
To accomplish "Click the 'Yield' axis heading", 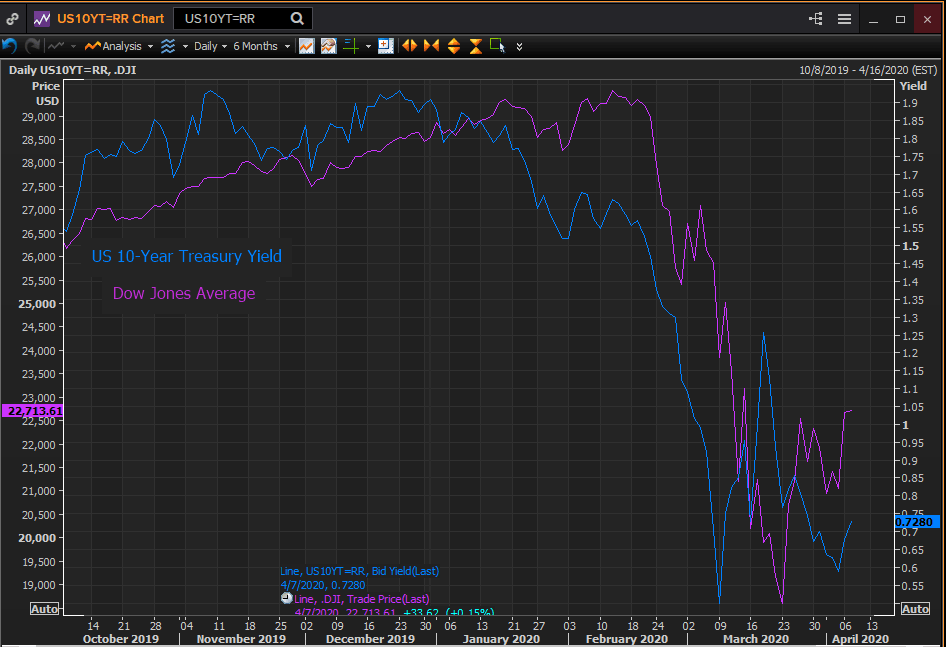I will pos(913,86).
